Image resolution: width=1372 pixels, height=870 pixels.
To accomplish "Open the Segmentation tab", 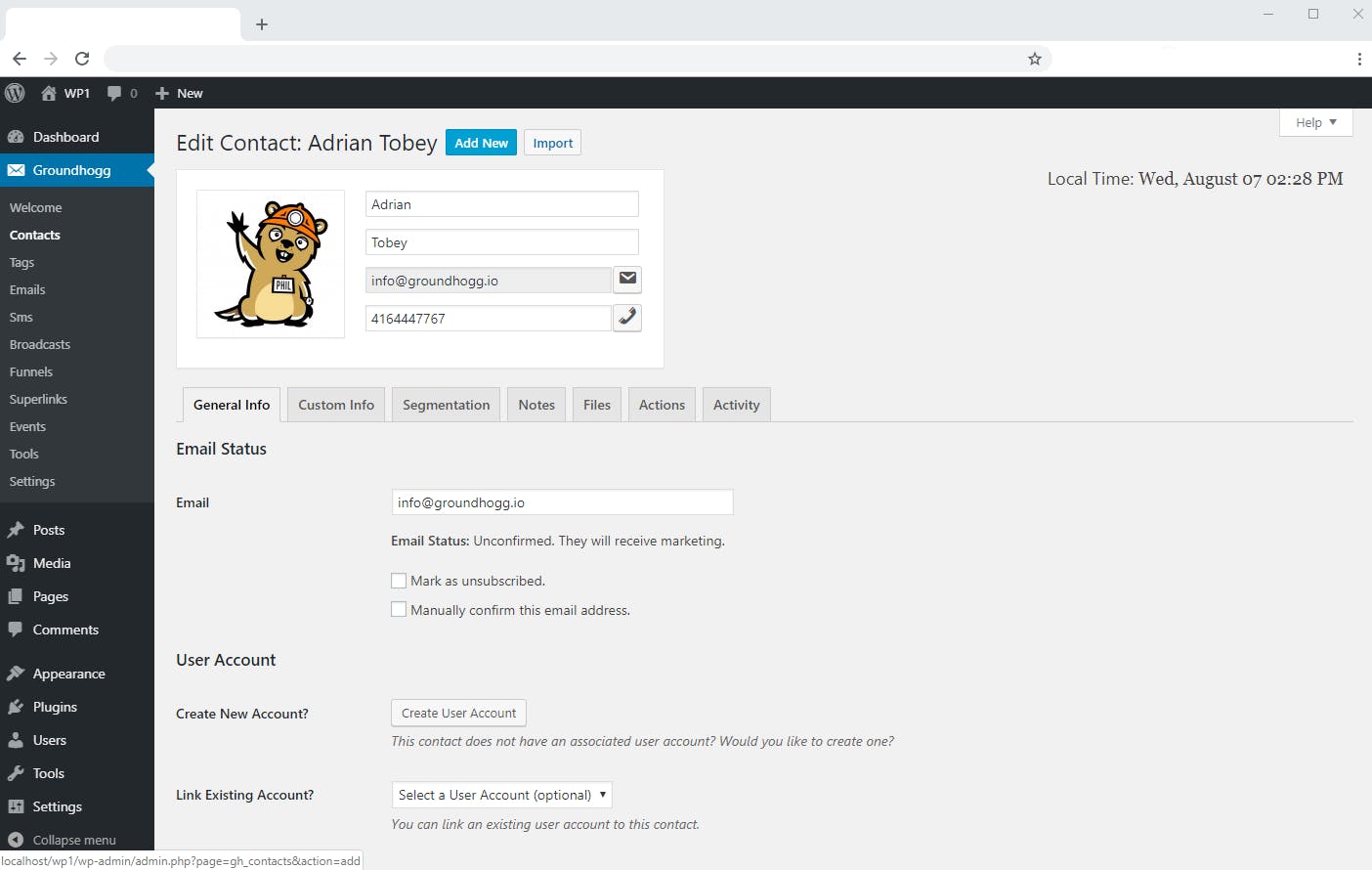I will click(x=446, y=405).
